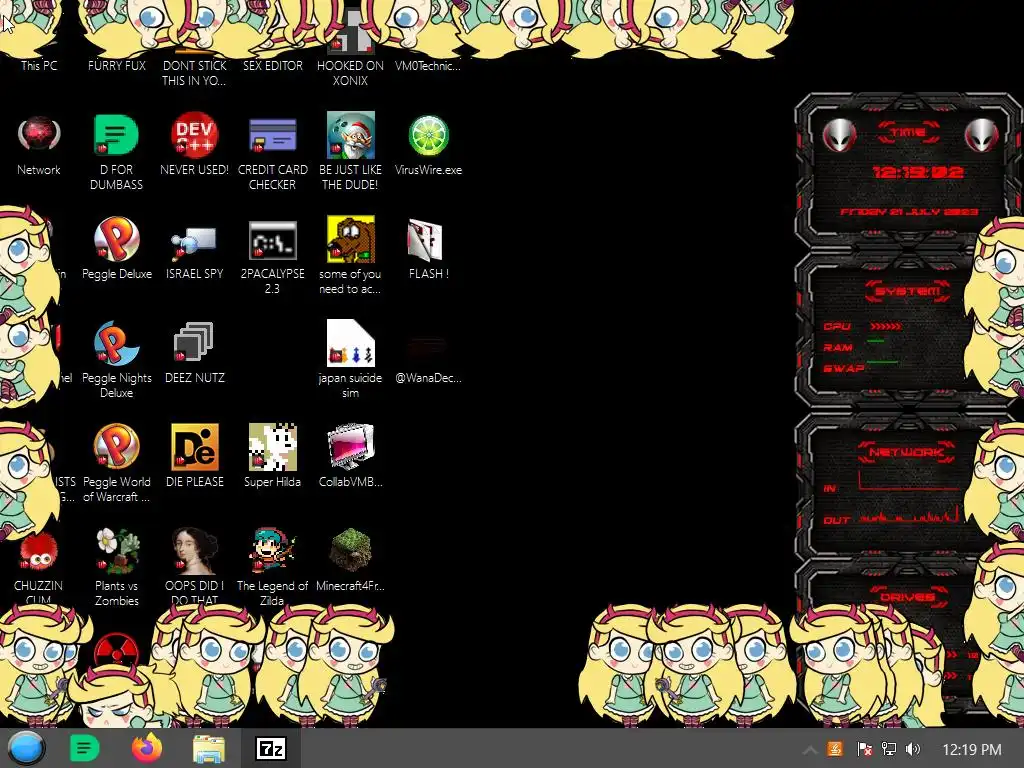This screenshot has width=1024, height=768.
Task: Select the japan suicide sim file
Action: point(350,343)
